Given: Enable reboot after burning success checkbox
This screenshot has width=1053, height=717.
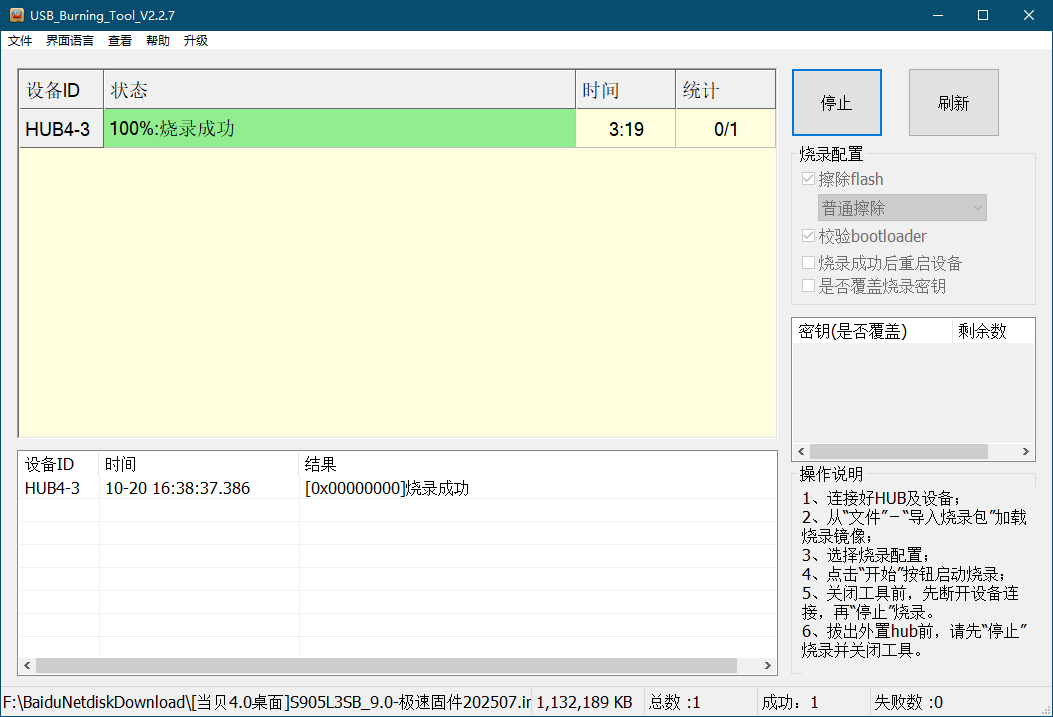Looking at the screenshot, I should pos(808,262).
